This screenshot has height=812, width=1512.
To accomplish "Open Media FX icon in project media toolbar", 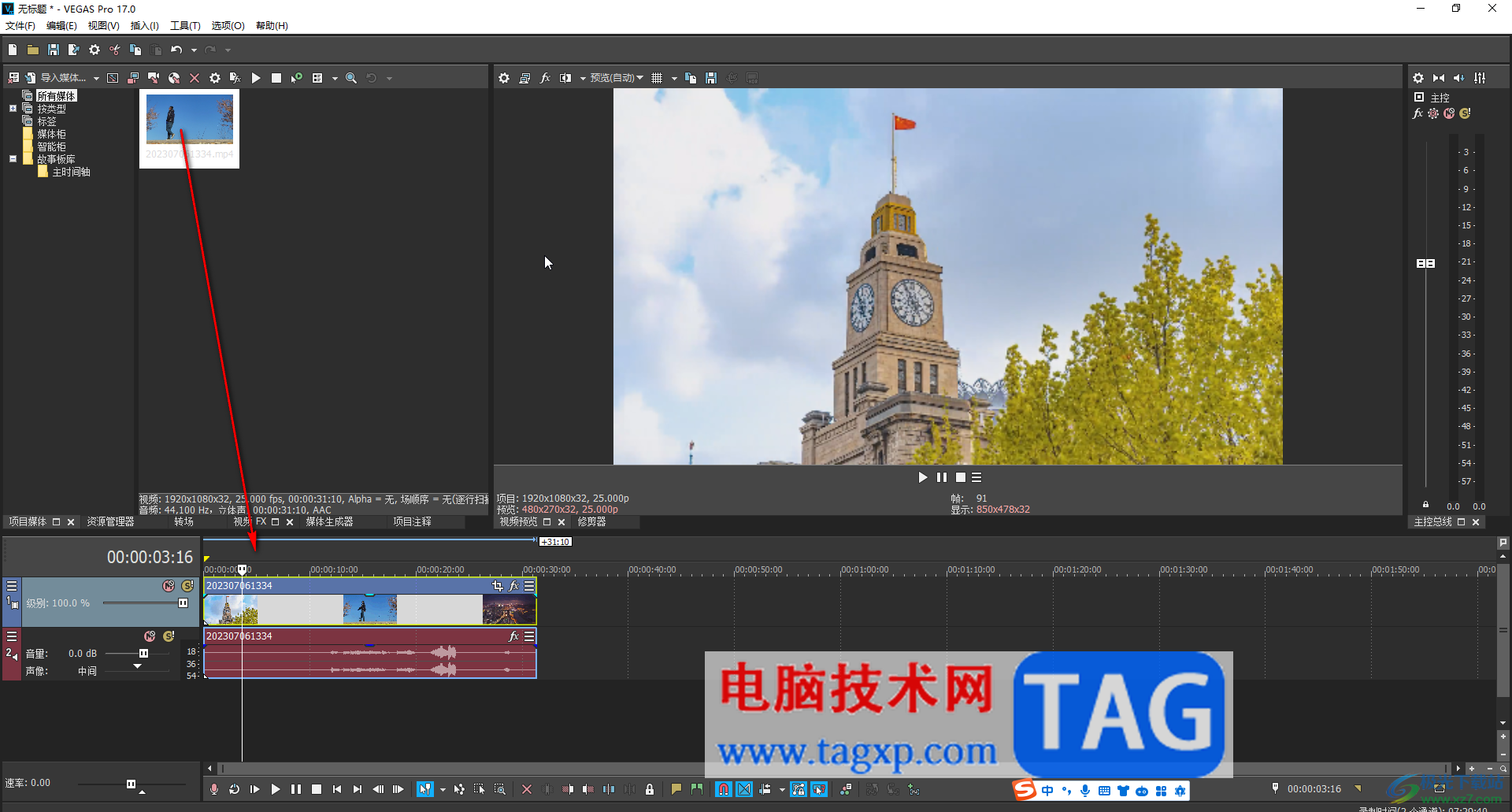I will (235, 78).
